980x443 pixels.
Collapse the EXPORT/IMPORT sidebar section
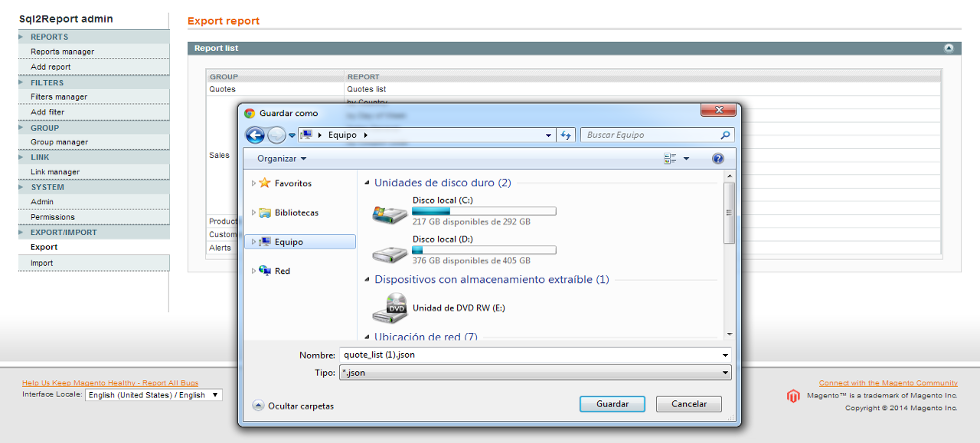(94, 232)
